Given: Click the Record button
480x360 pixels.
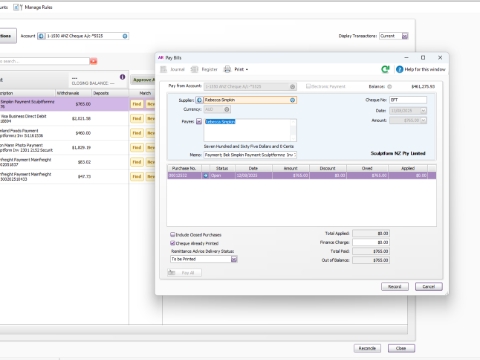Looking at the screenshot, I should point(395,287).
